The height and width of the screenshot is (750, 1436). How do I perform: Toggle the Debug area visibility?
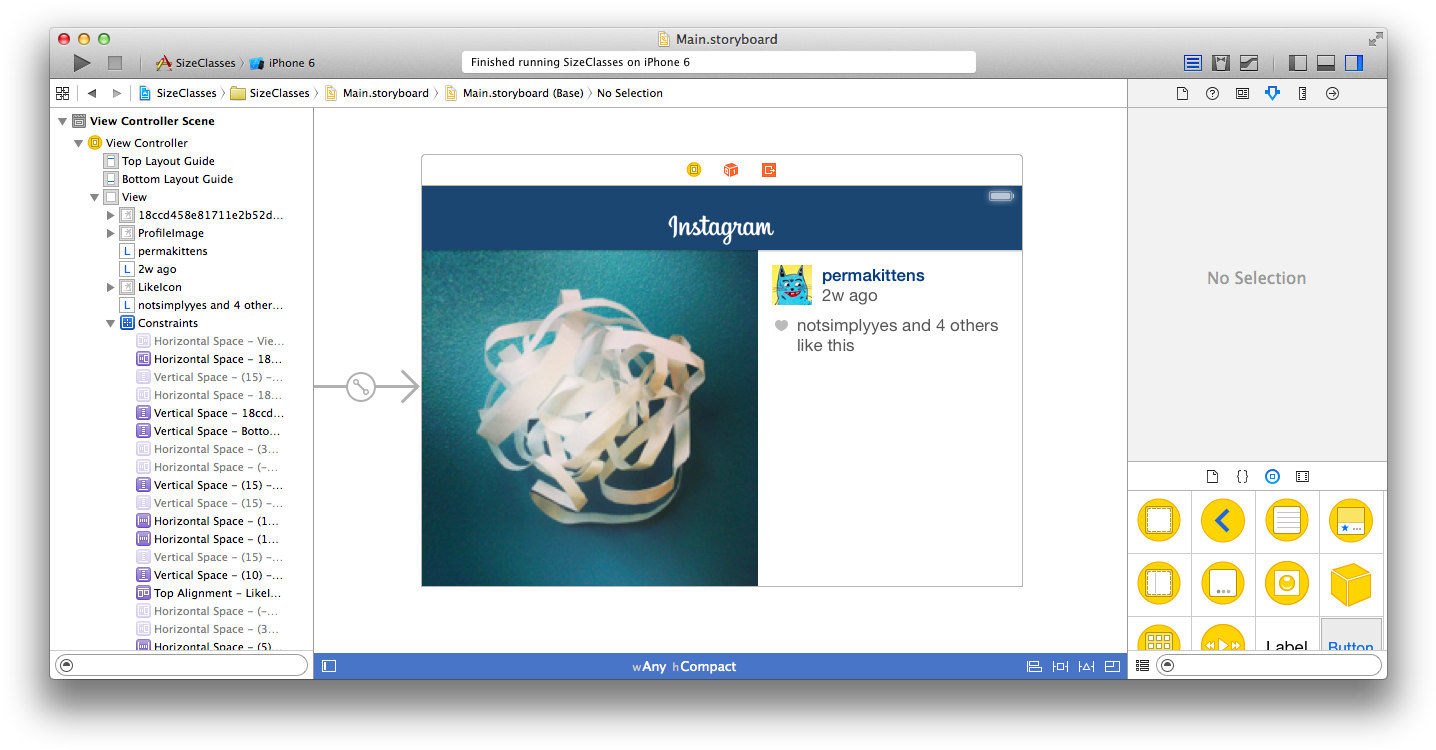[1326, 63]
